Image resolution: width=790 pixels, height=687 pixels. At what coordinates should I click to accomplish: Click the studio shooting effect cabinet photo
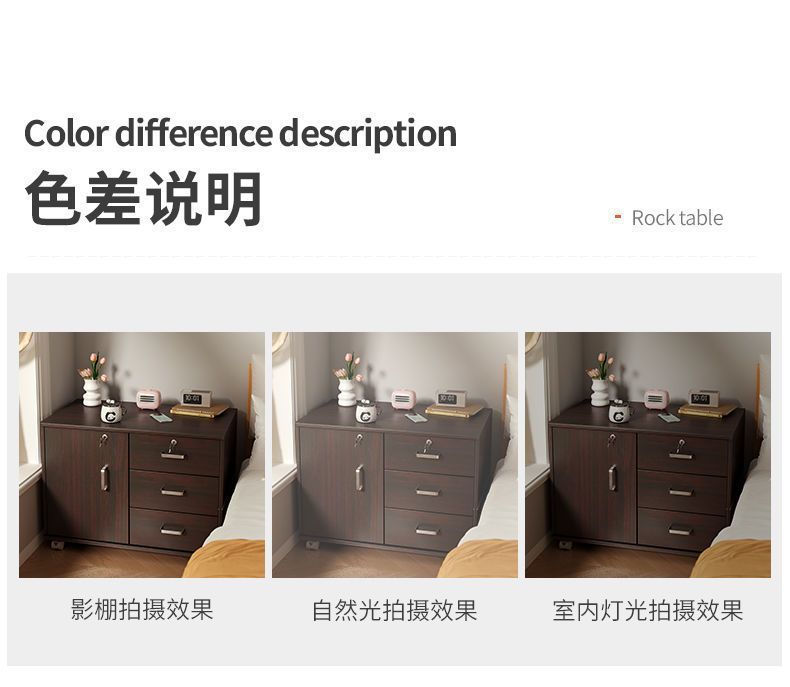(142, 454)
